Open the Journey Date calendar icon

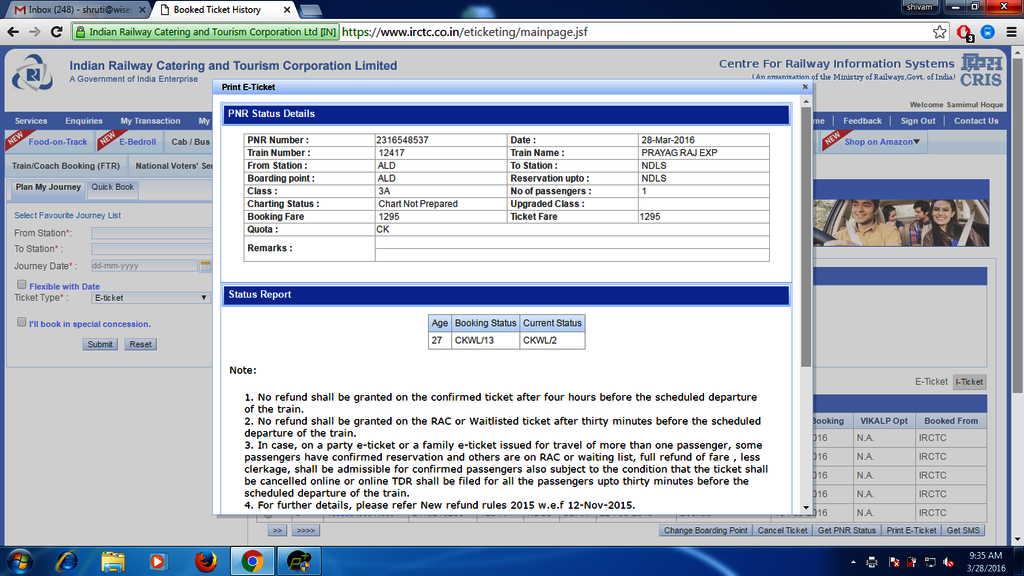pos(205,266)
